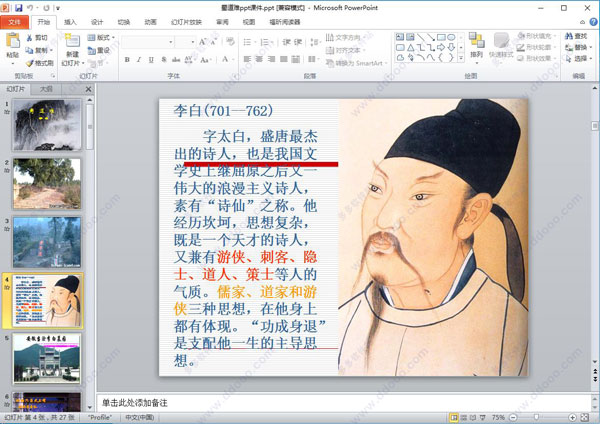Apply Underline formatting
Image resolution: width=600 pixels, height=424 pixels.
[x=151, y=59]
